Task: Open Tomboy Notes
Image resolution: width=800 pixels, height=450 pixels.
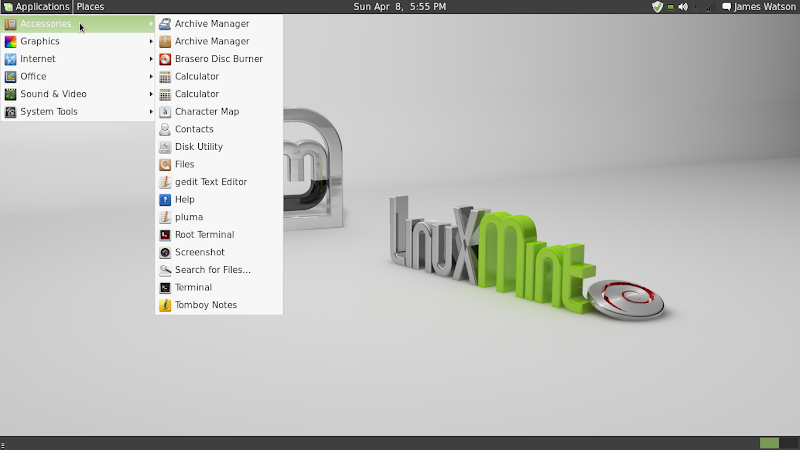Action: point(219,305)
